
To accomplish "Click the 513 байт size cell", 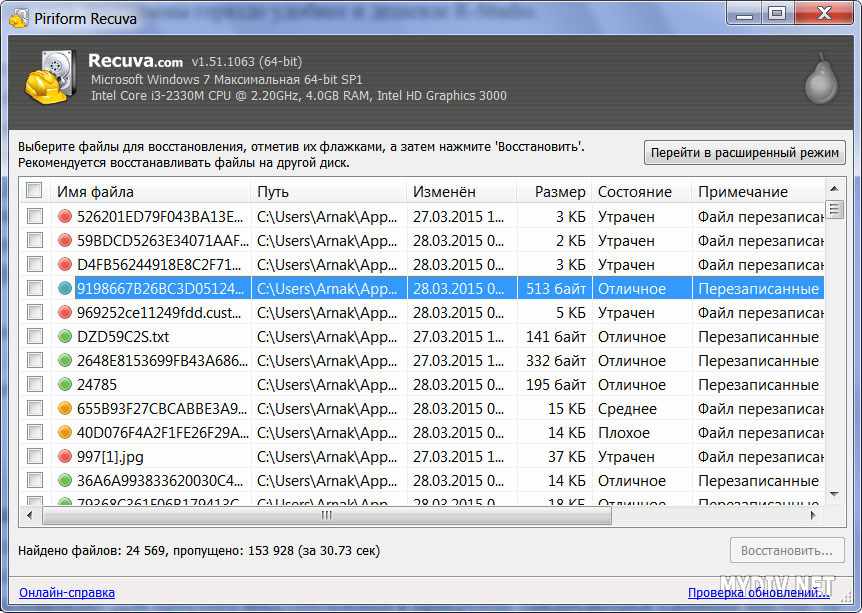I will tap(555, 289).
